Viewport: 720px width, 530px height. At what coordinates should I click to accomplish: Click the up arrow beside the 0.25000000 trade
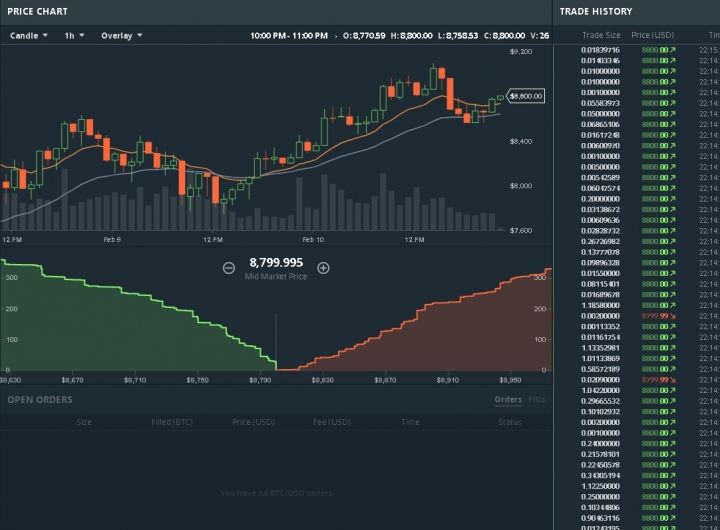pyautogui.click(x=673, y=497)
